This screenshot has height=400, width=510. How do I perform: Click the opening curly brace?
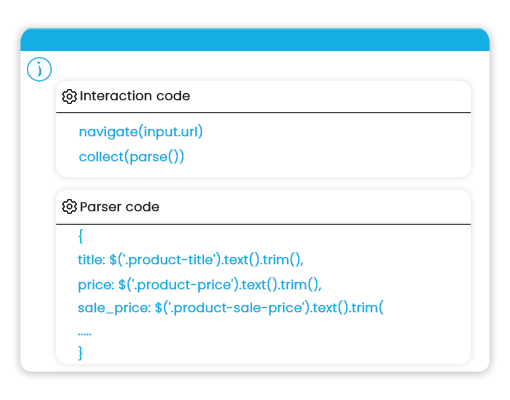tap(80, 236)
